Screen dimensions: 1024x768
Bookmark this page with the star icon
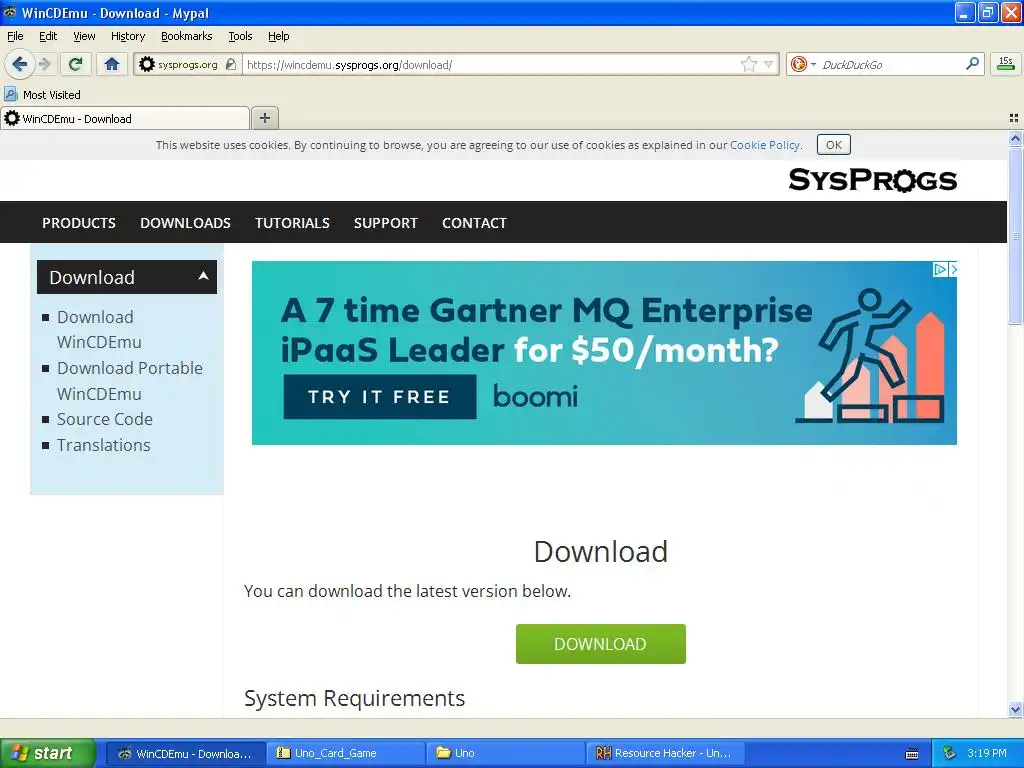[x=748, y=64]
